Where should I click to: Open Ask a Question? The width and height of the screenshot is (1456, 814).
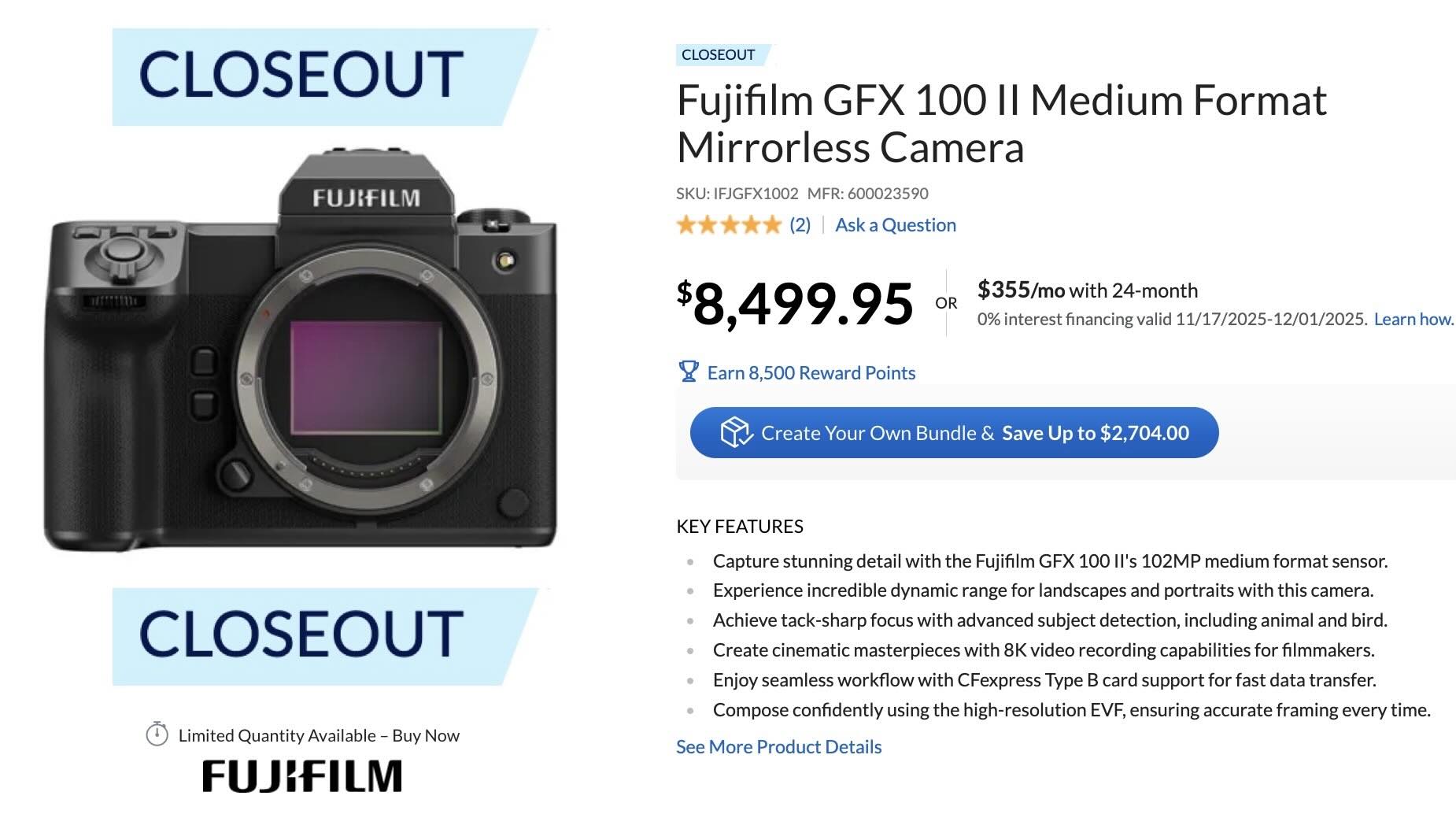tap(896, 224)
